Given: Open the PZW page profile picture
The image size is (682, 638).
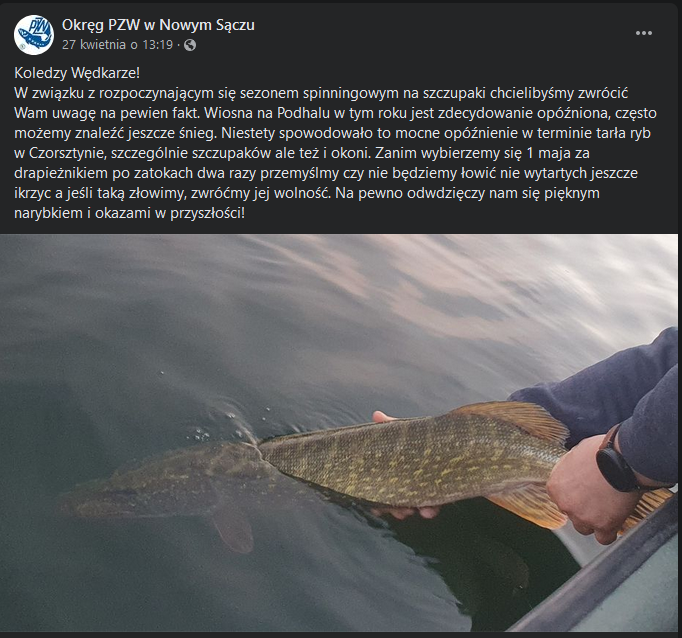Looking at the screenshot, I should click(x=34, y=35).
